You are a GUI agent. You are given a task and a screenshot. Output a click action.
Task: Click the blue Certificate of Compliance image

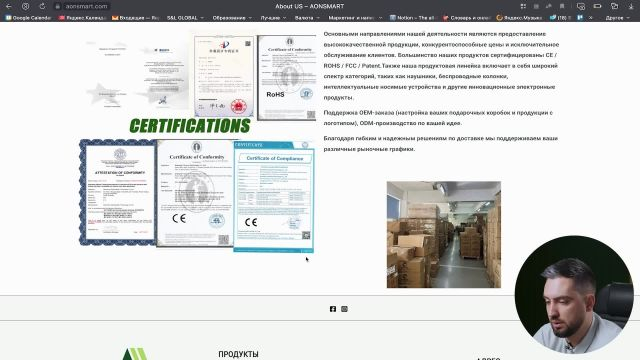[x=273, y=196]
